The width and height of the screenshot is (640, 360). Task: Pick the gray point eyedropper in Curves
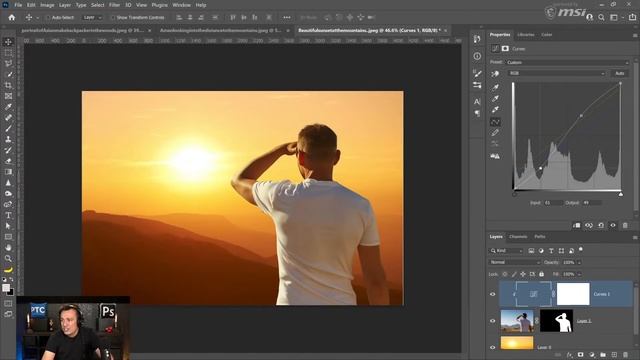click(495, 98)
